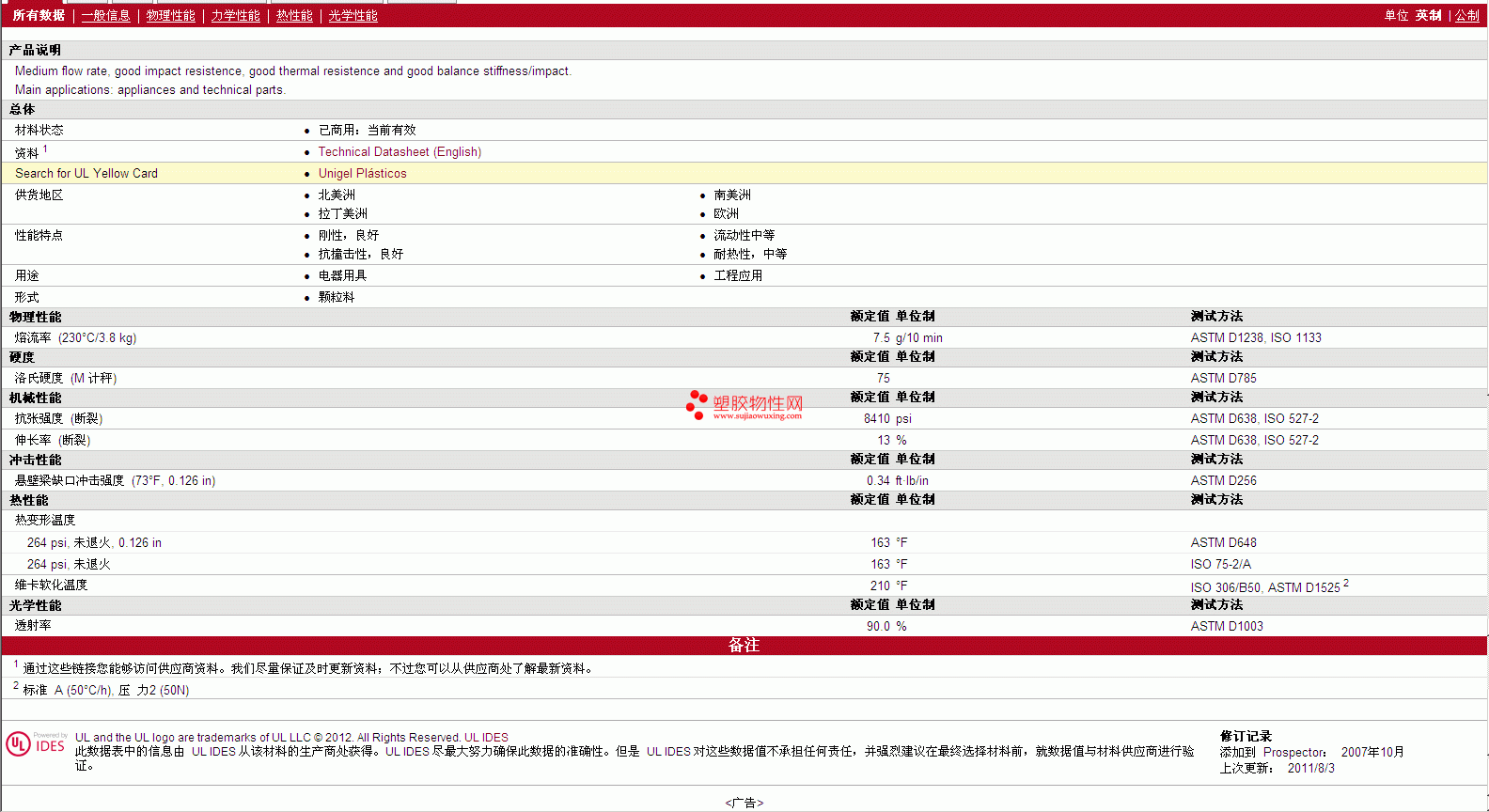Go to the 热性能 tab
The height and width of the screenshot is (812, 1489).
click(x=294, y=16)
